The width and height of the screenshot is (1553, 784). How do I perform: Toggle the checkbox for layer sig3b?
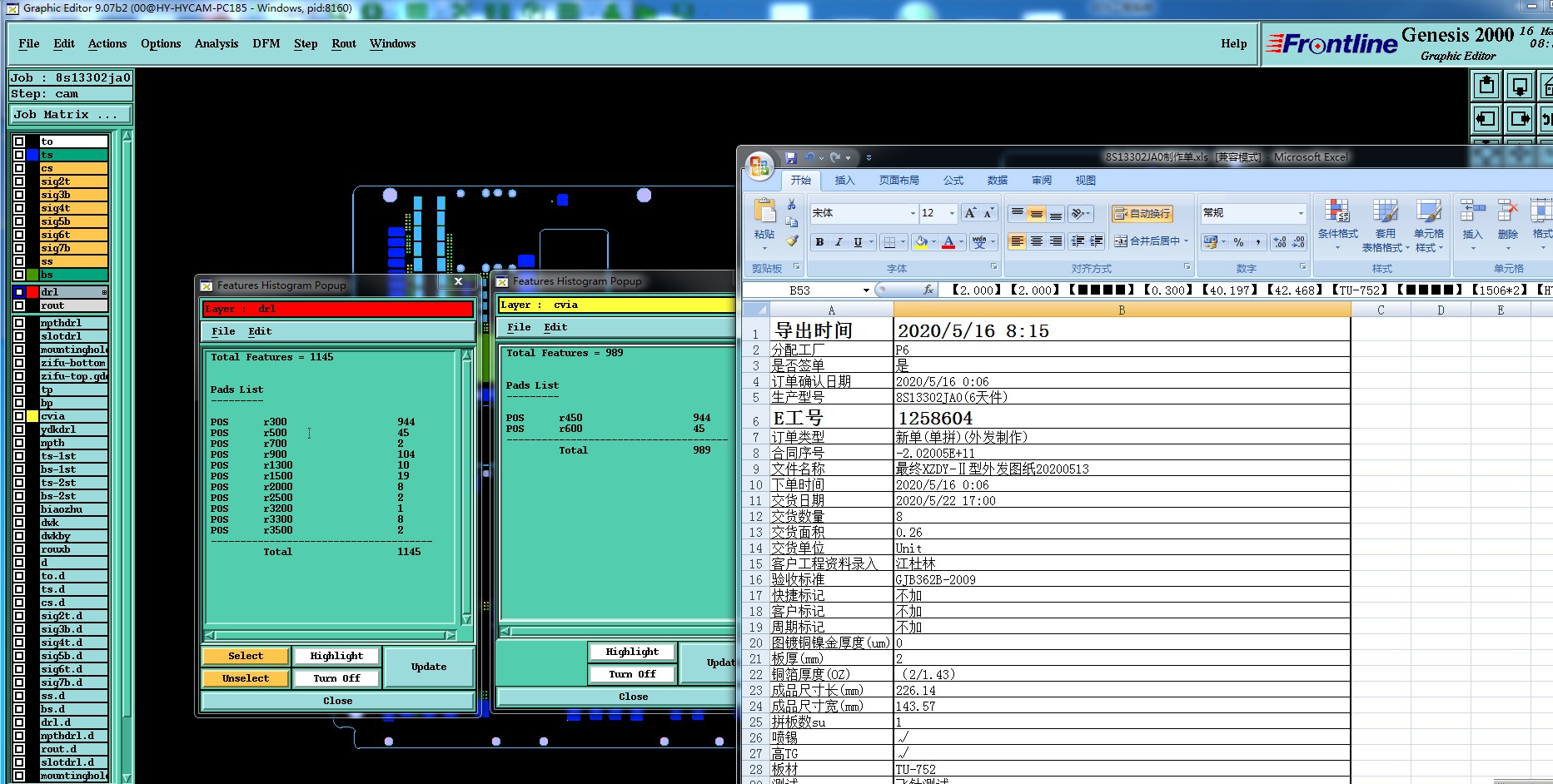19,195
